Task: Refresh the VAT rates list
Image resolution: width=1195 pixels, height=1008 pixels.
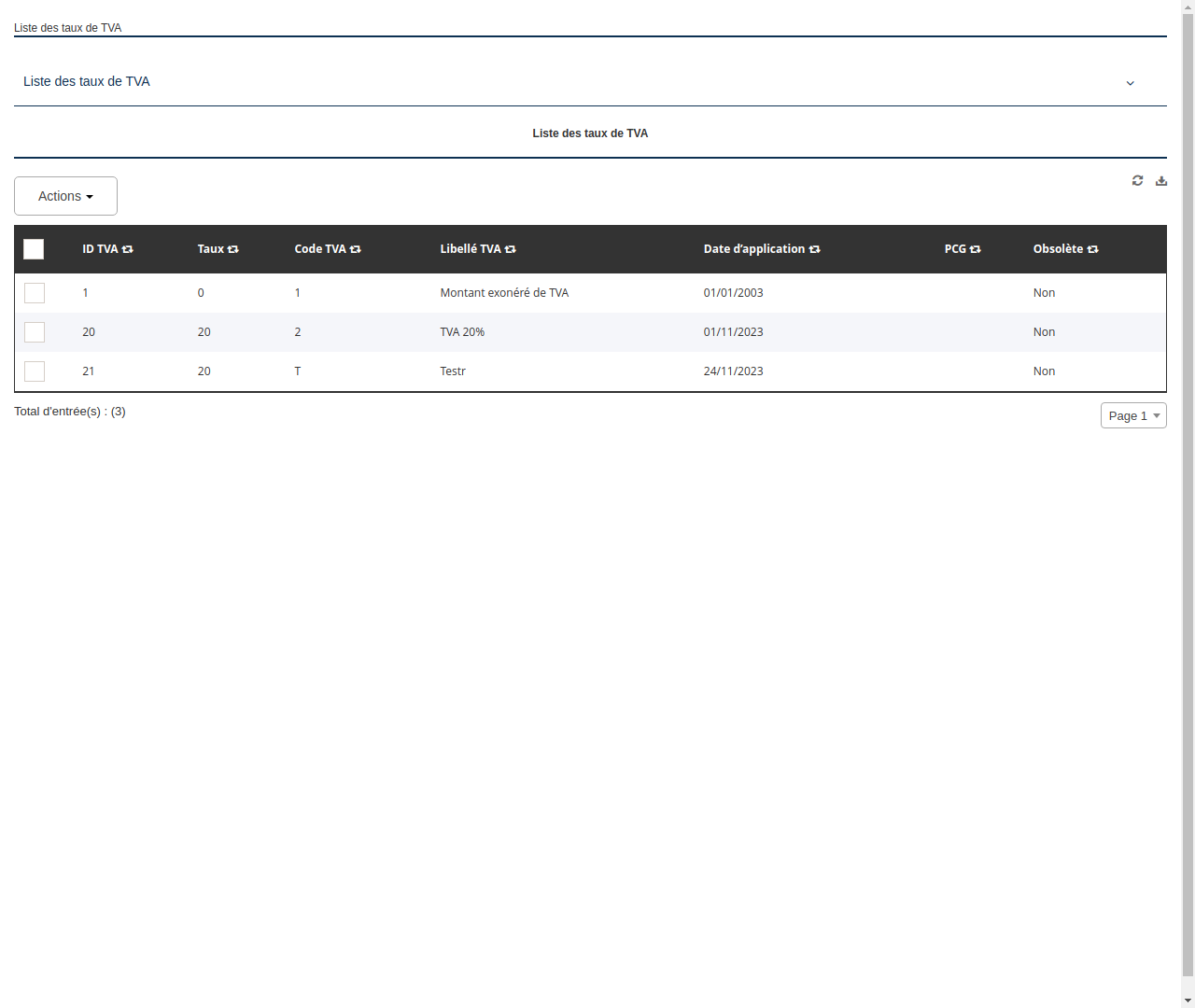Action: (x=1137, y=180)
